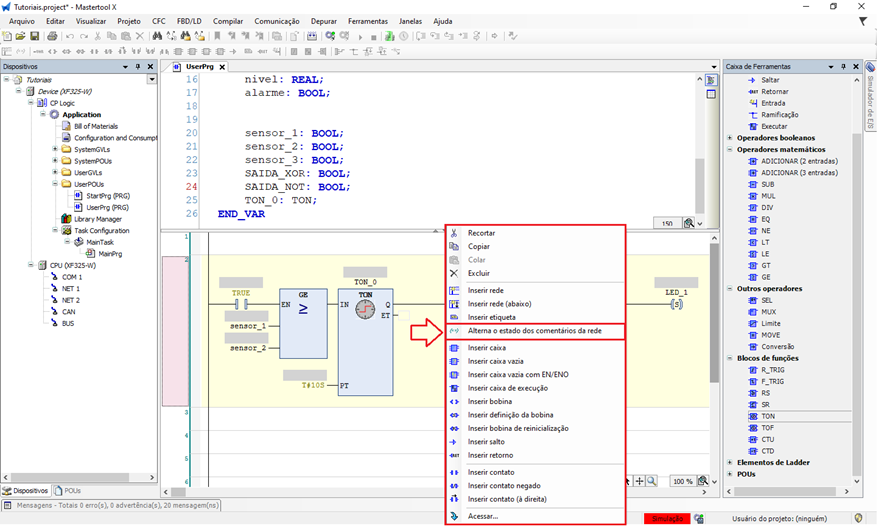Pick R_TRIG function block from toolbox
884x526 pixels.
click(773, 369)
